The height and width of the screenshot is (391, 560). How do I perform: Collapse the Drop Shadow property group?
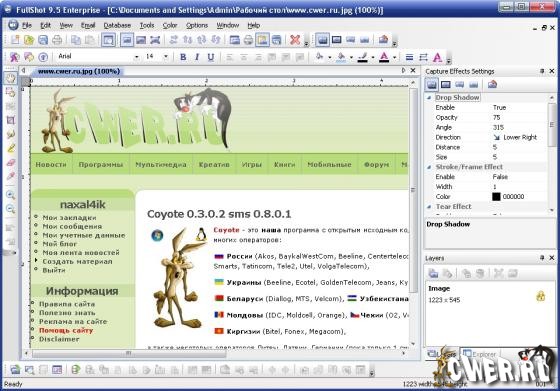pyautogui.click(x=429, y=97)
